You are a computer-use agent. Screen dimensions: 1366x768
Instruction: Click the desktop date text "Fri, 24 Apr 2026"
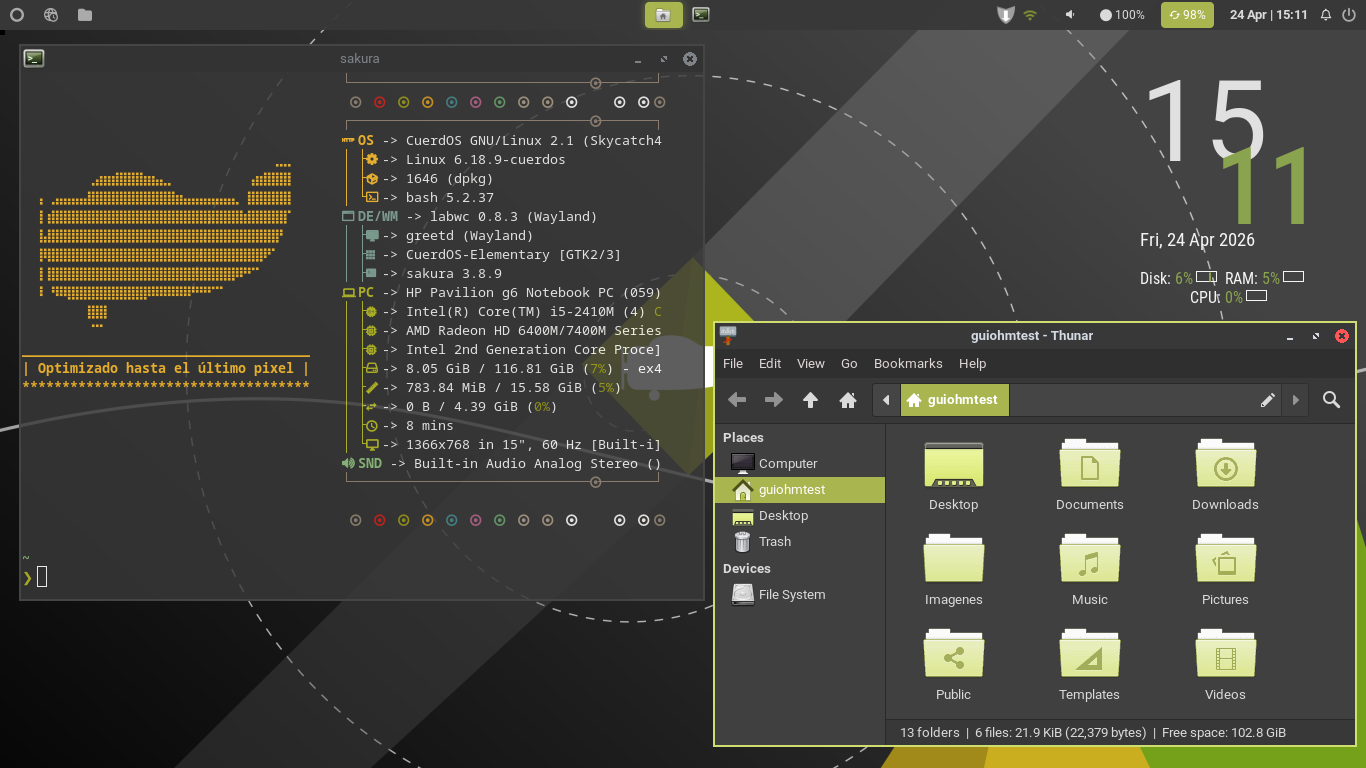[1197, 240]
